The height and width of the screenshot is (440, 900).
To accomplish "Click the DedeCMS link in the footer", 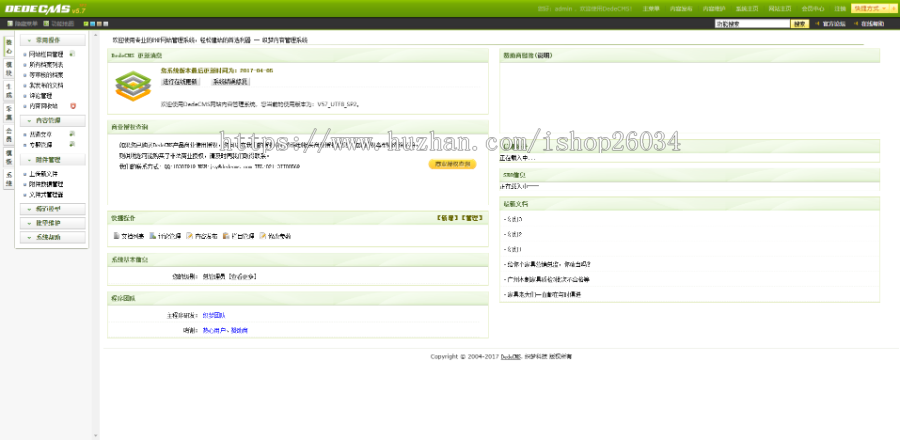I will [x=510, y=357].
